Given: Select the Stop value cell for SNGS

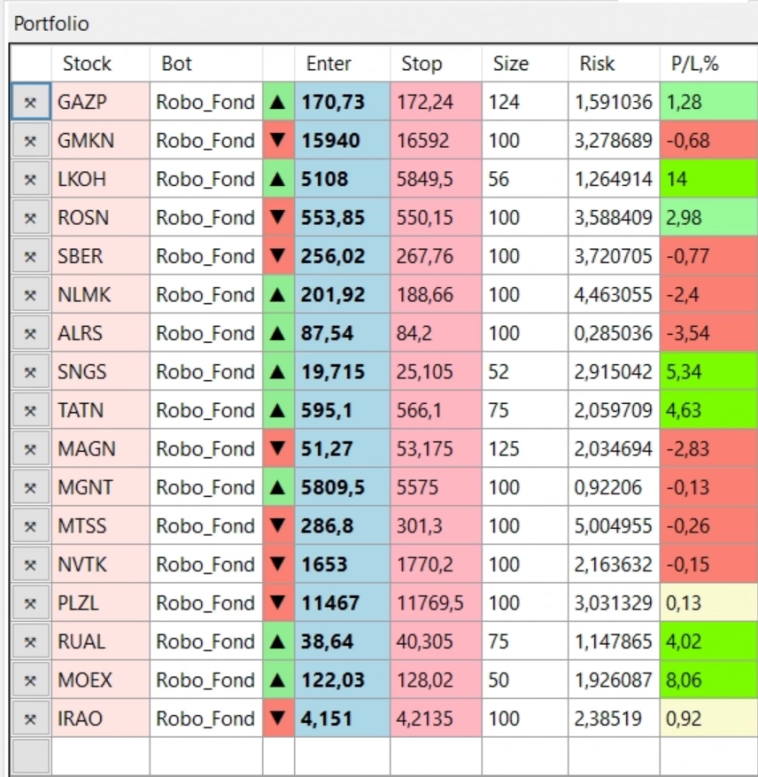Looking at the screenshot, I should click(x=435, y=372).
